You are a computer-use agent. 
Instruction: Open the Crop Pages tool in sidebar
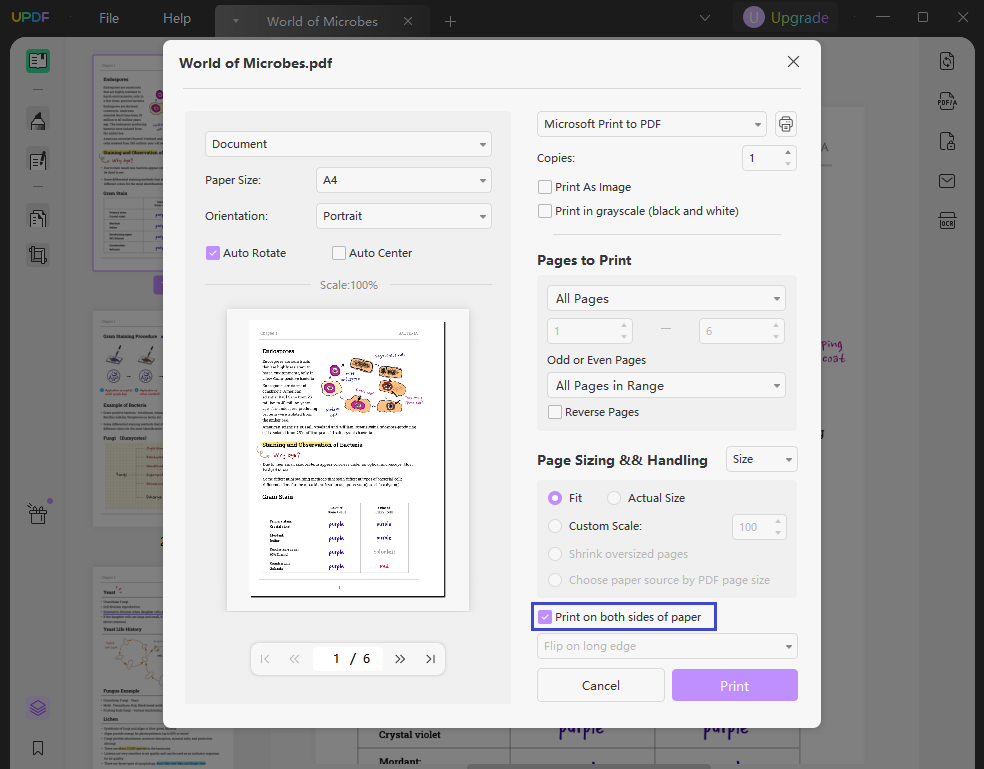click(x=38, y=255)
